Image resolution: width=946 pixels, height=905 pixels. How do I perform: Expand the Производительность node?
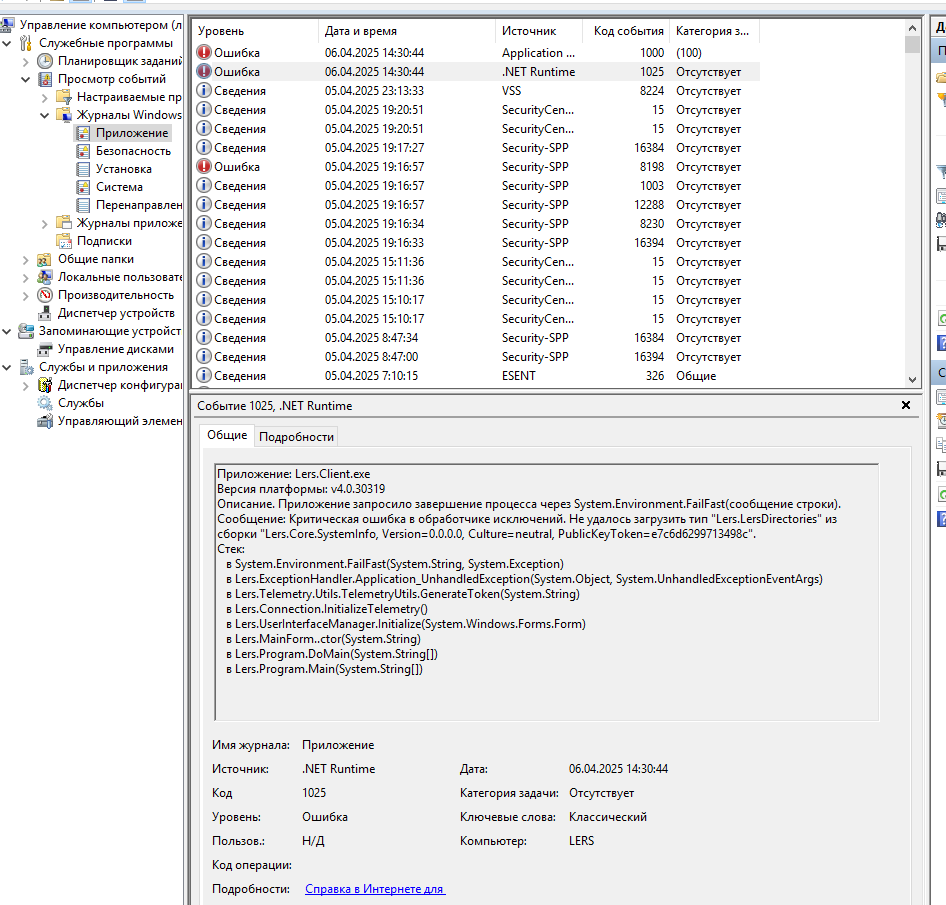tap(25, 296)
